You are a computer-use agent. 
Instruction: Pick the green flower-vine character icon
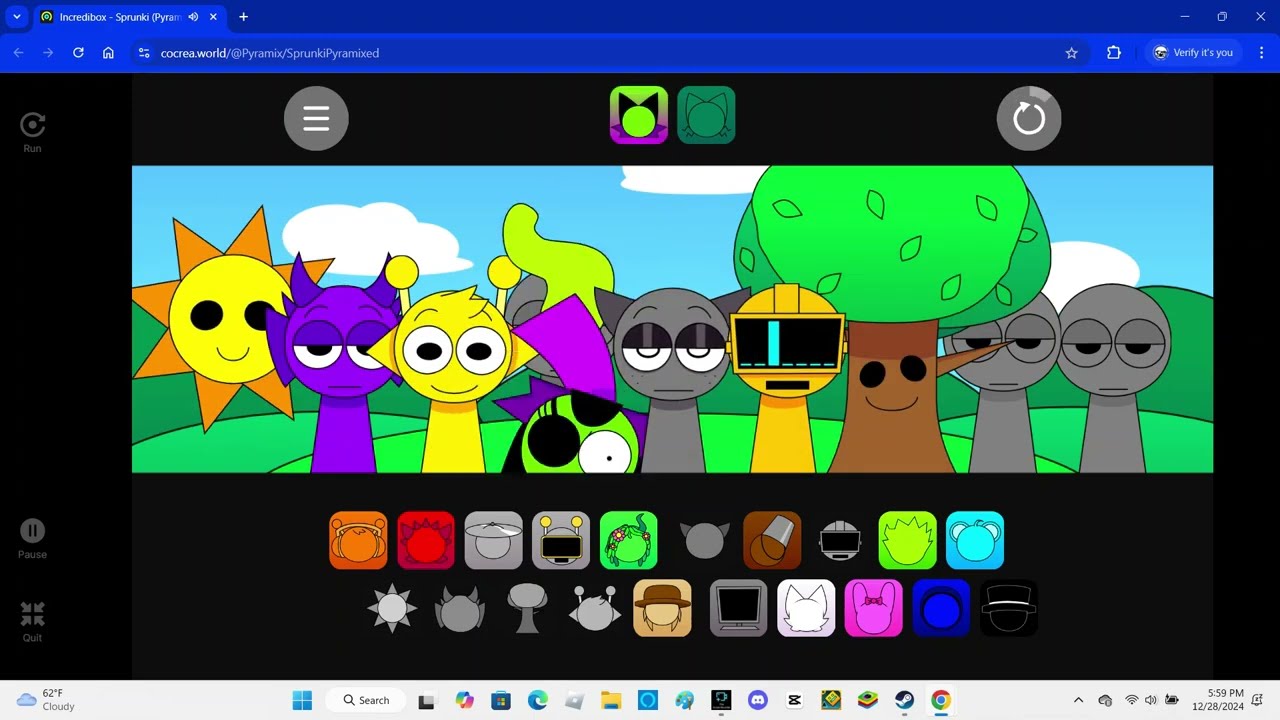629,540
